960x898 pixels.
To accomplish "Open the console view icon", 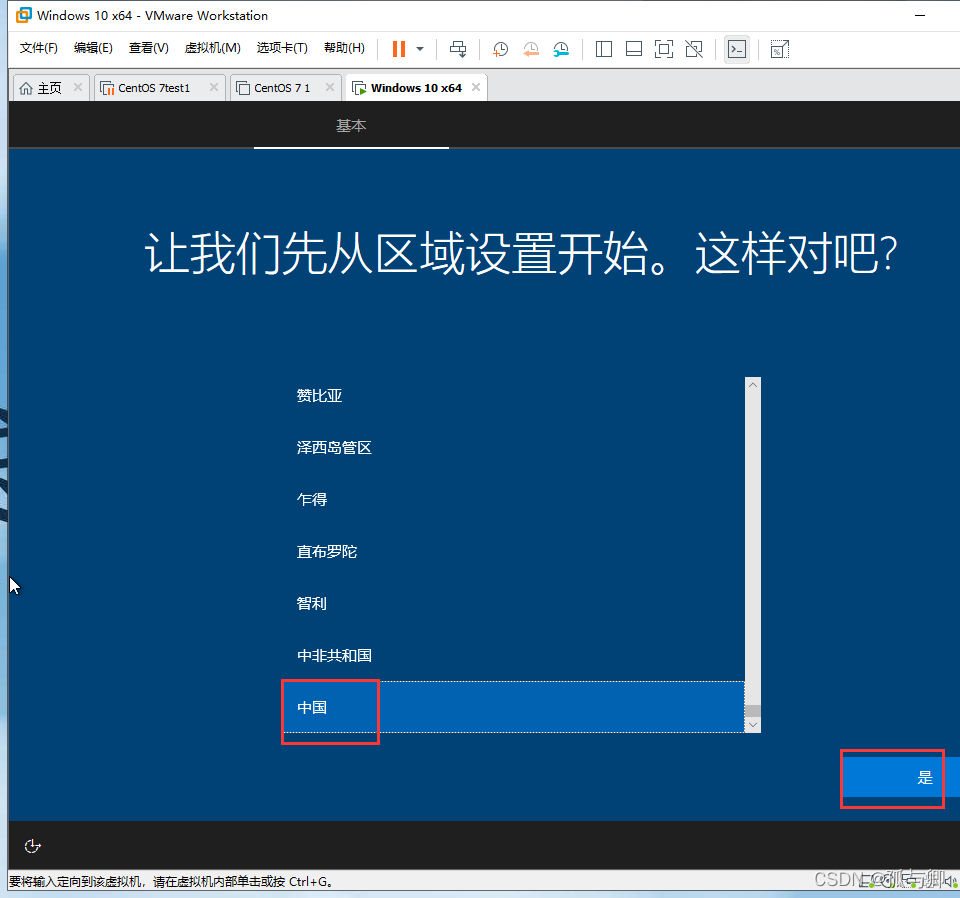I will [x=737, y=49].
